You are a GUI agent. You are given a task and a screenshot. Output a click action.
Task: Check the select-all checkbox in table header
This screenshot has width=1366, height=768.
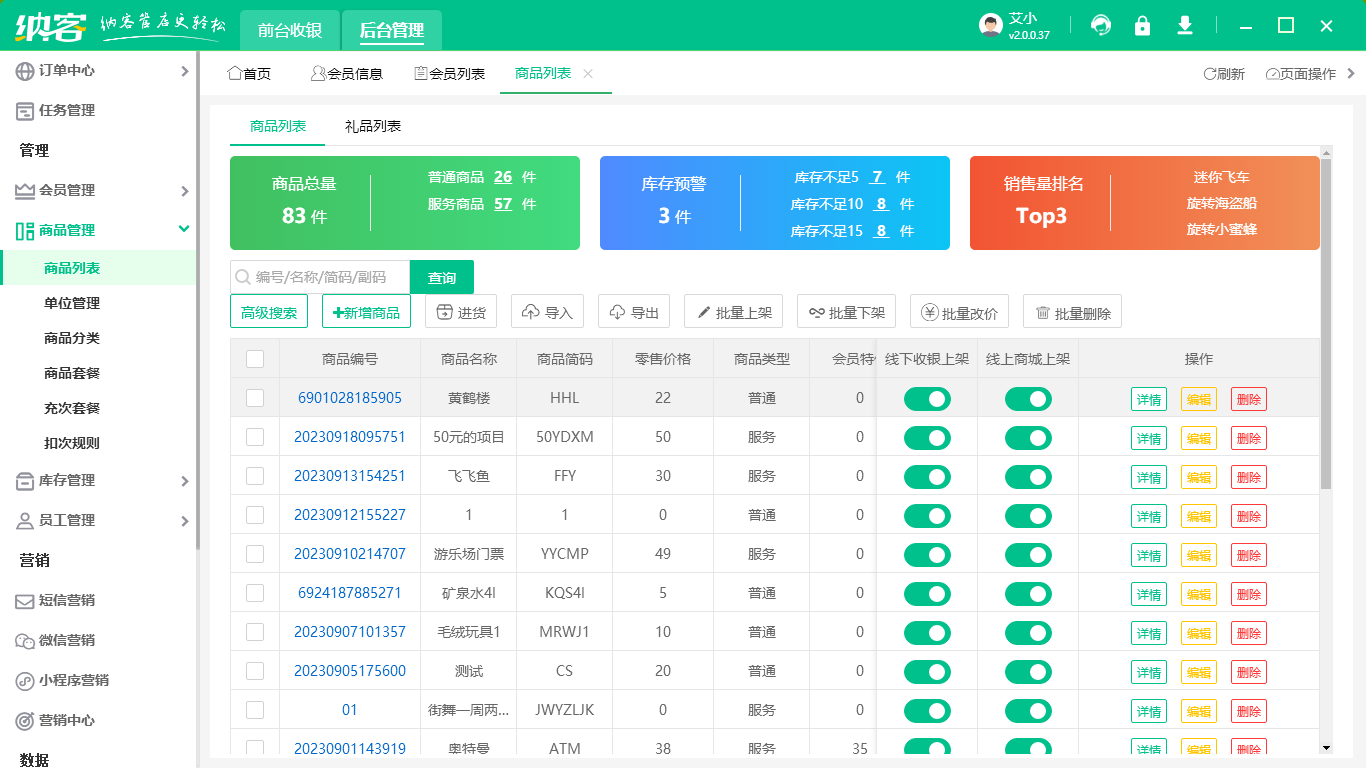[x=255, y=358]
